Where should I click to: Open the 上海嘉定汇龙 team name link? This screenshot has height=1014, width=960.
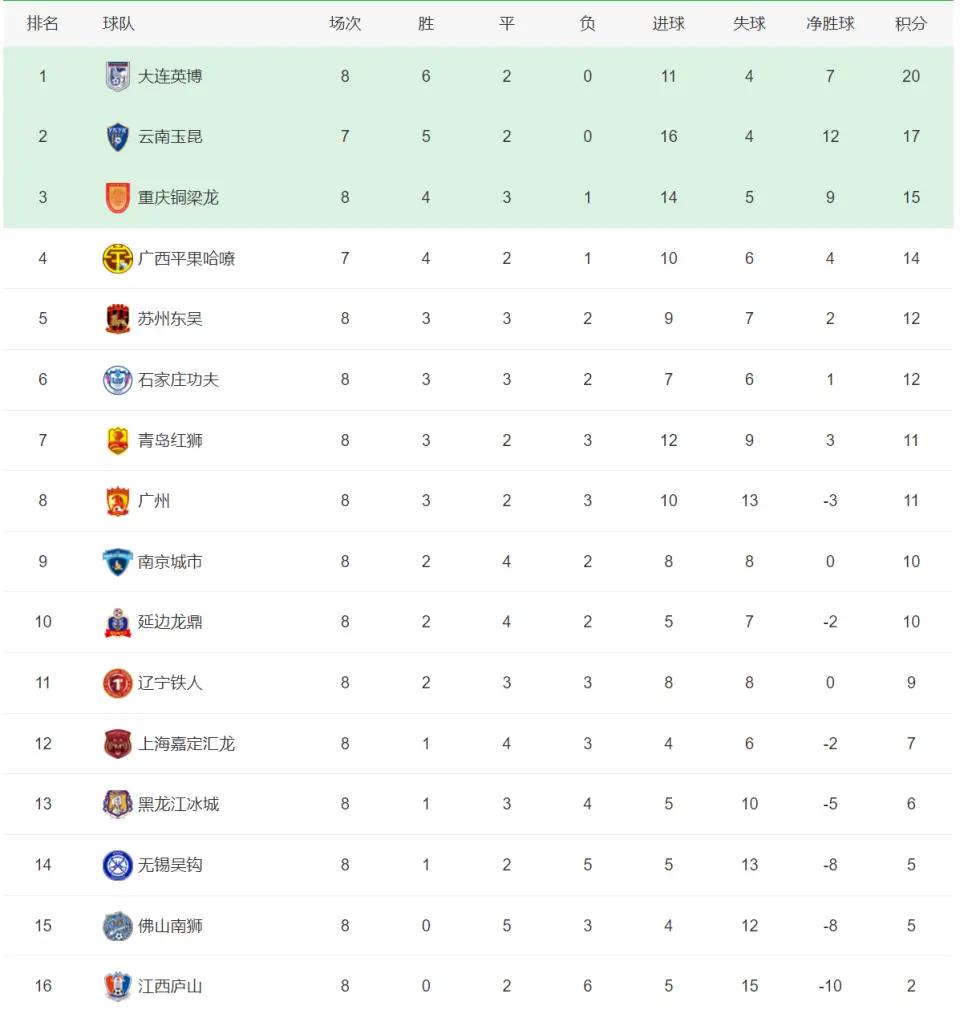pos(186,744)
